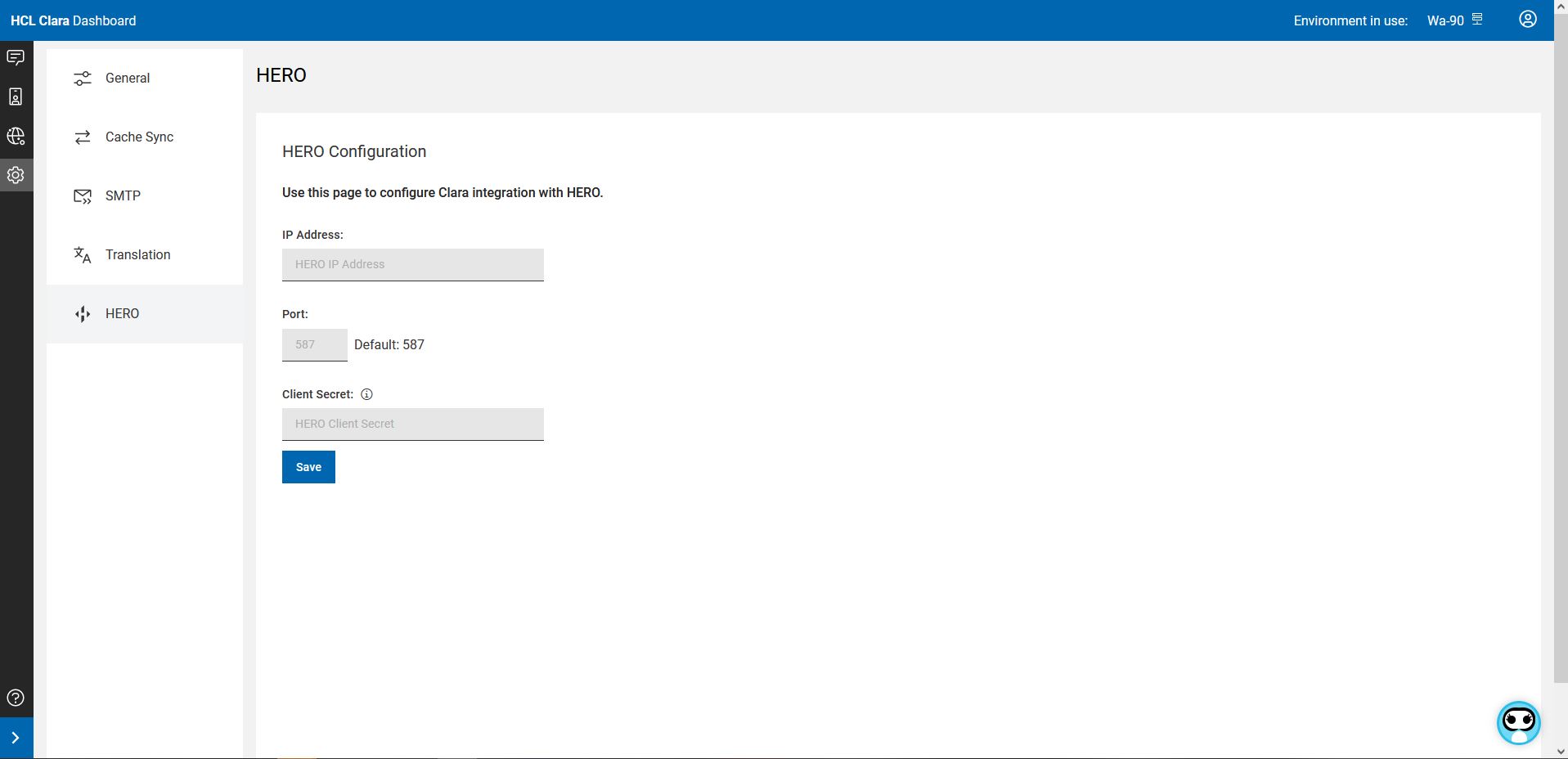Click the 'Client Secret:' label
Viewport: 1568px width, 759px height.
pyautogui.click(x=317, y=394)
